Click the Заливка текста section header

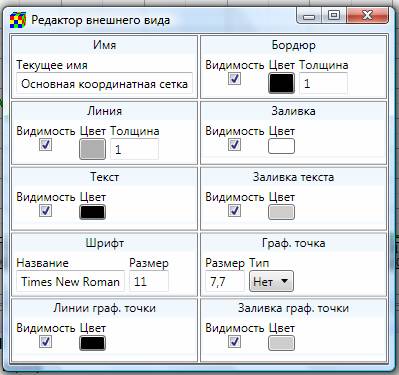coord(293,177)
